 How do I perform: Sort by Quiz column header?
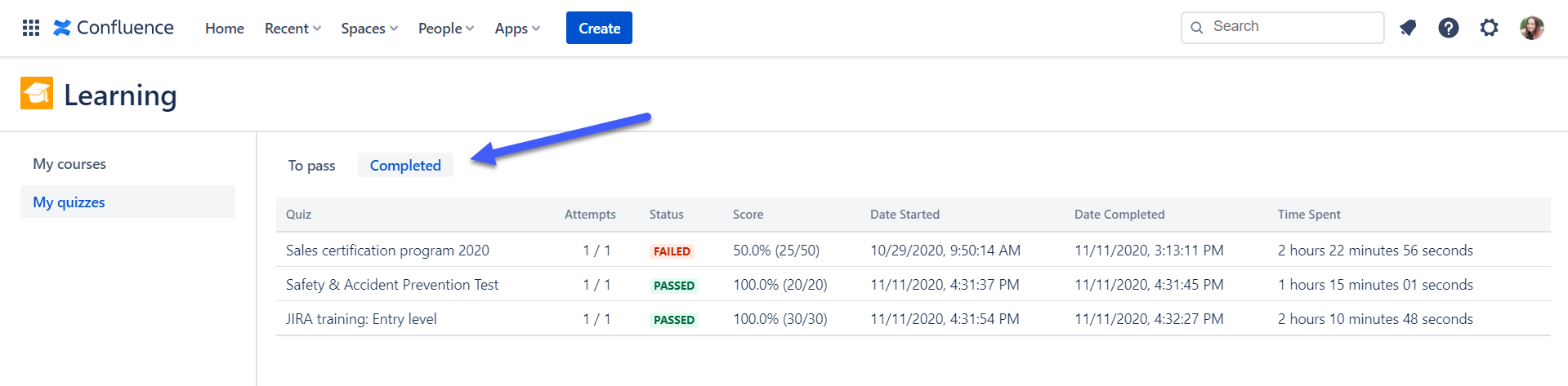[x=298, y=215]
